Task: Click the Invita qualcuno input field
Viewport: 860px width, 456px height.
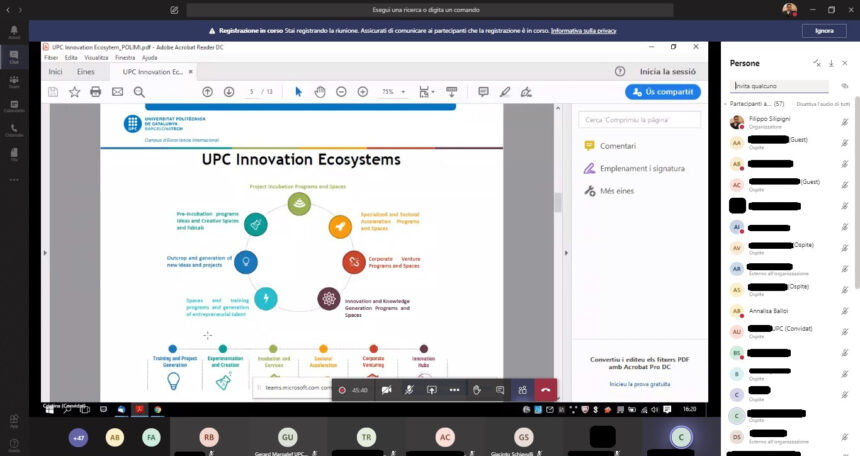Action: tap(780, 86)
